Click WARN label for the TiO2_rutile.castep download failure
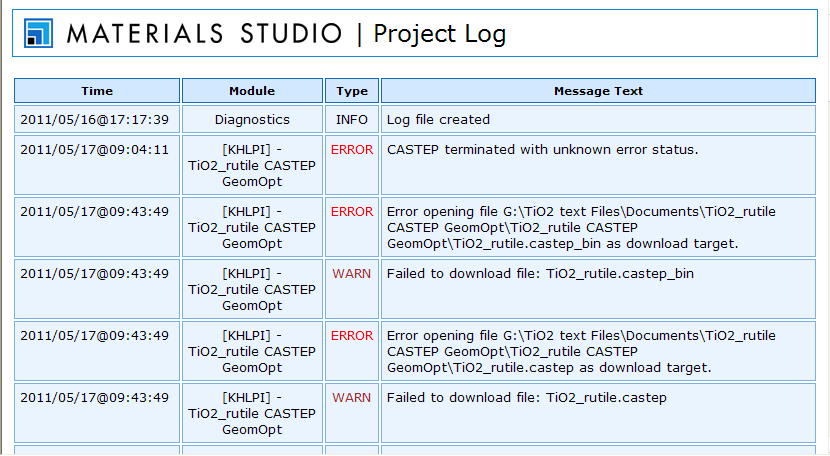 (x=352, y=398)
